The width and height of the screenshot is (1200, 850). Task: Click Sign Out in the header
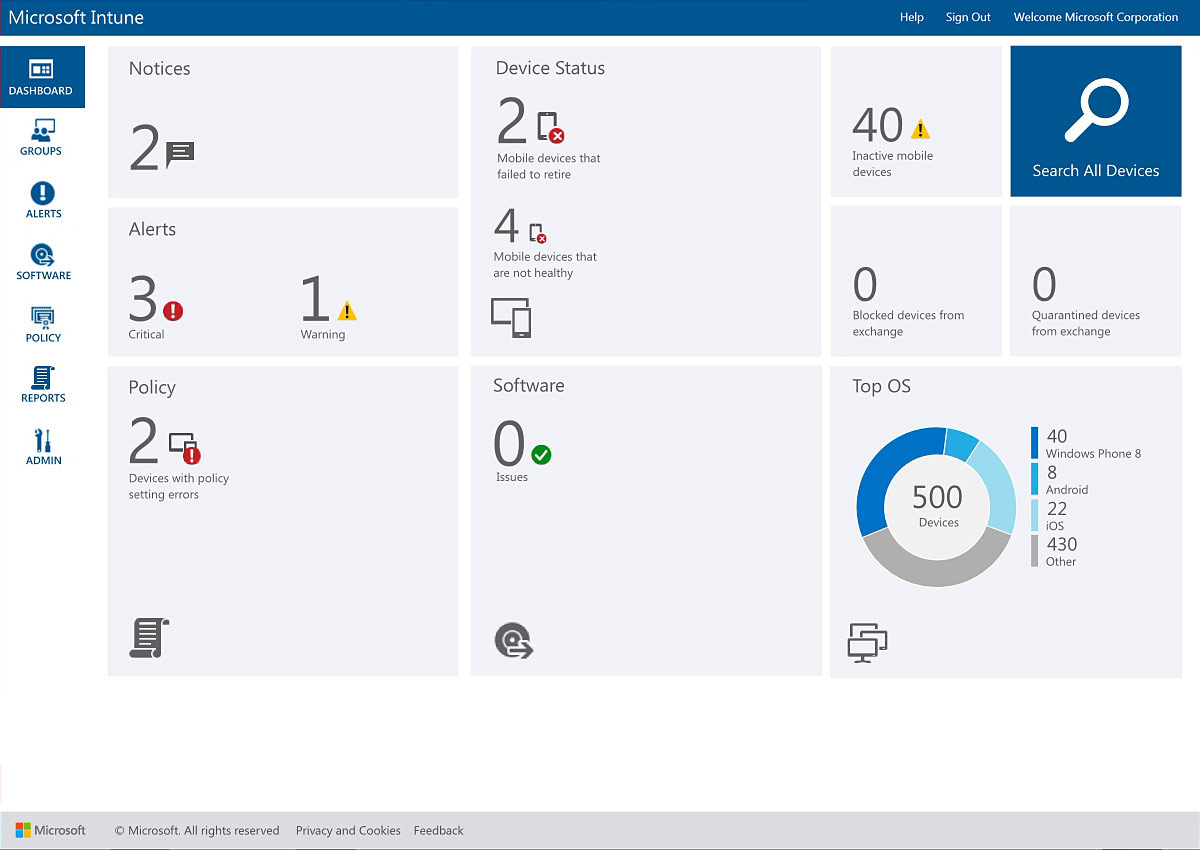pos(968,17)
